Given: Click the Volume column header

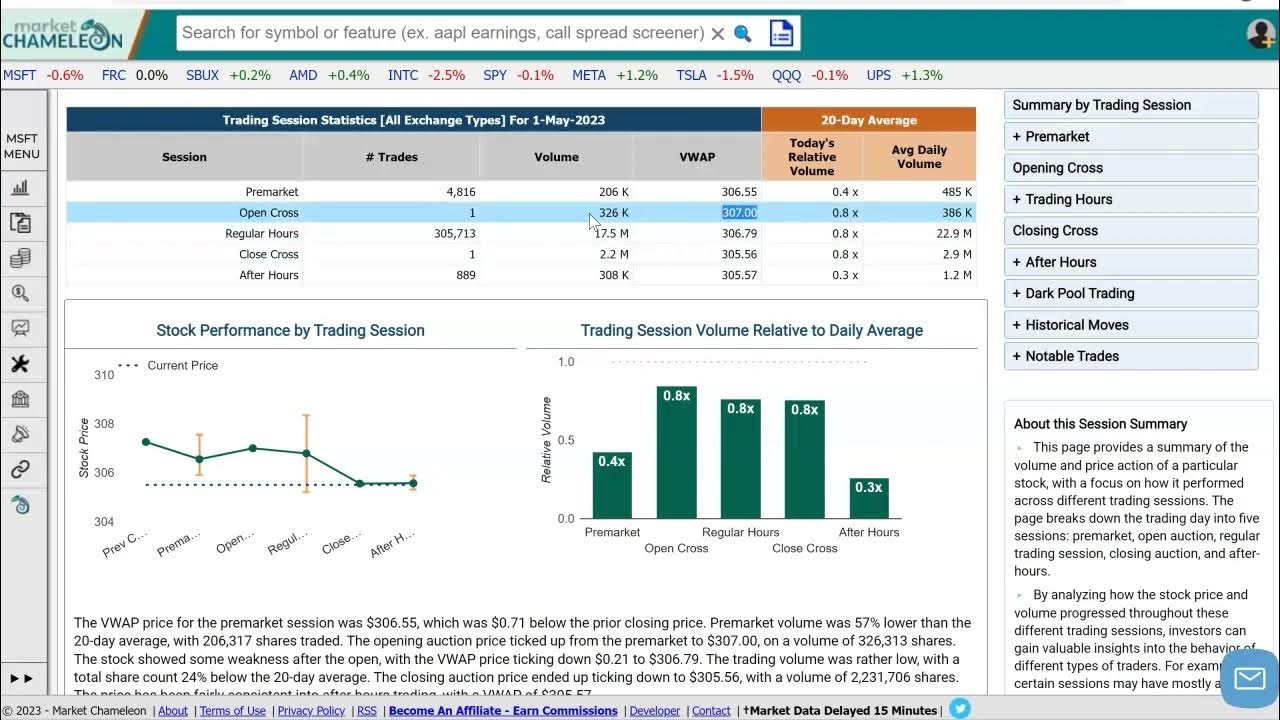Looking at the screenshot, I should click(x=556, y=157).
